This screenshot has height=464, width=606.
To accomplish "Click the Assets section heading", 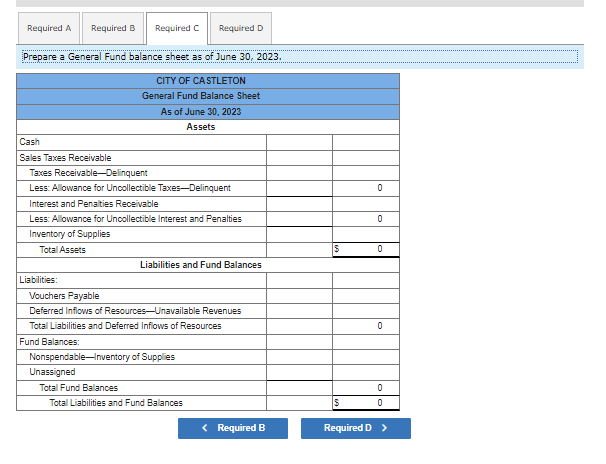I will tap(201, 127).
